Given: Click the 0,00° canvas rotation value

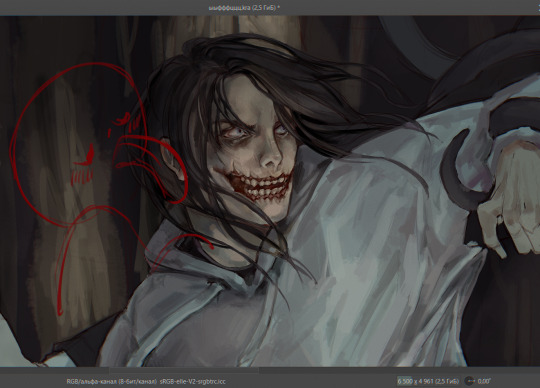Looking at the screenshot, I should click(x=484, y=381).
